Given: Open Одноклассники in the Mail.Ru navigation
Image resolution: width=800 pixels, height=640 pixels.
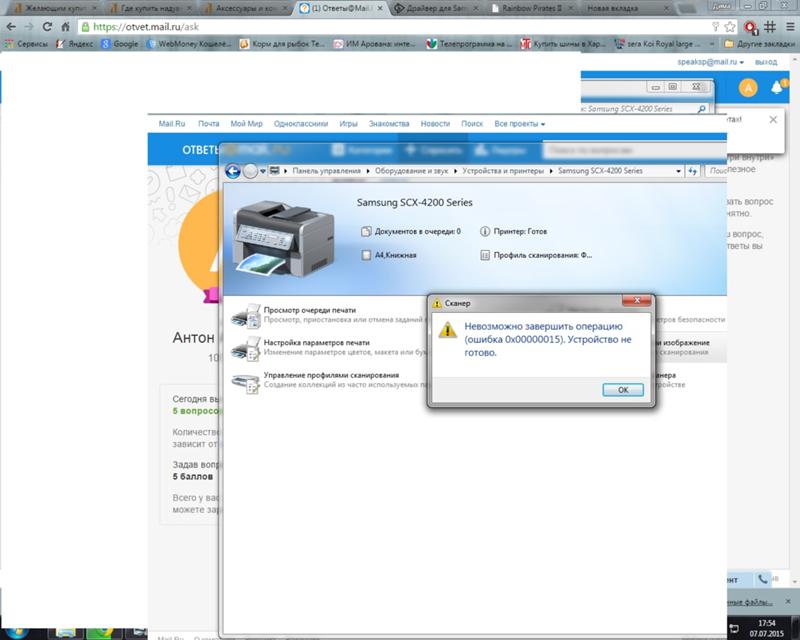Looking at the screenshot, I should (x=301, y=124).
